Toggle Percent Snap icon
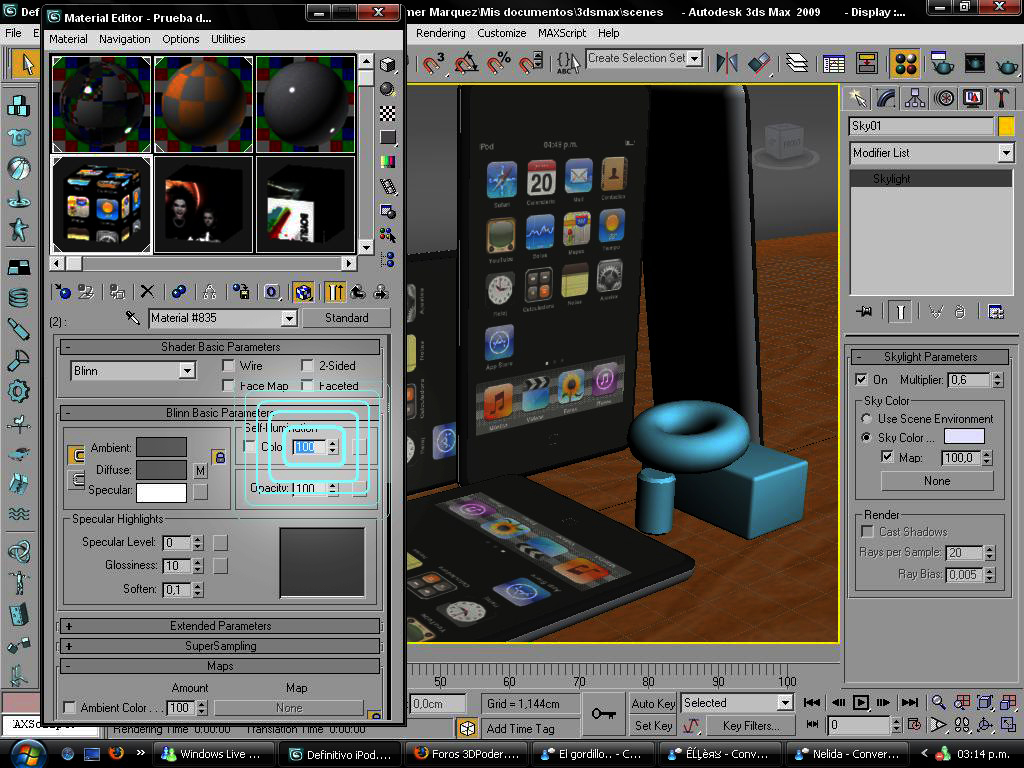1024x768 pixels. click(499, 63)
